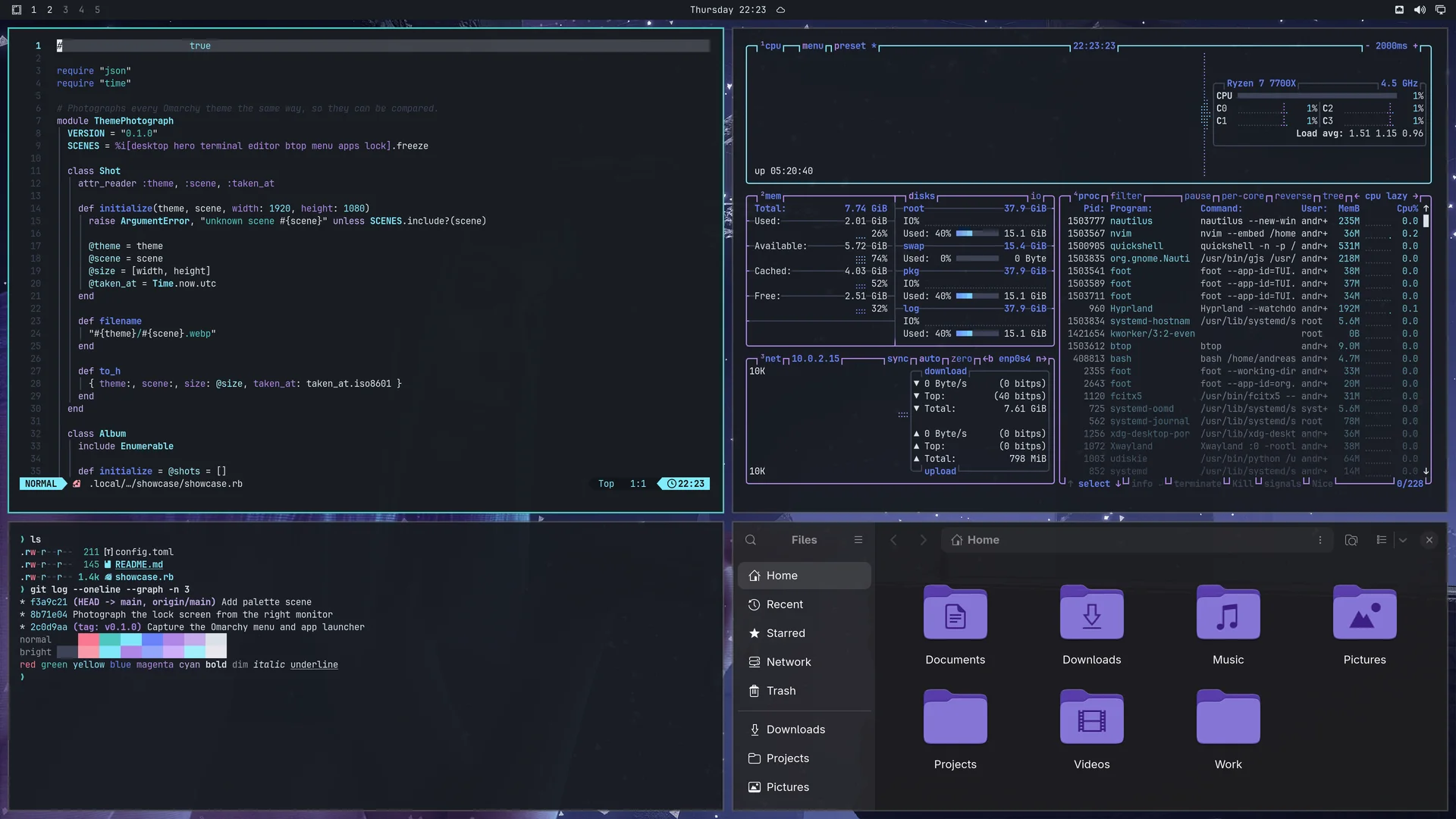This screenshot has width=1456, height=819.
Task: Switch to workspace 3 in the top bar
Action: point(65,10)
